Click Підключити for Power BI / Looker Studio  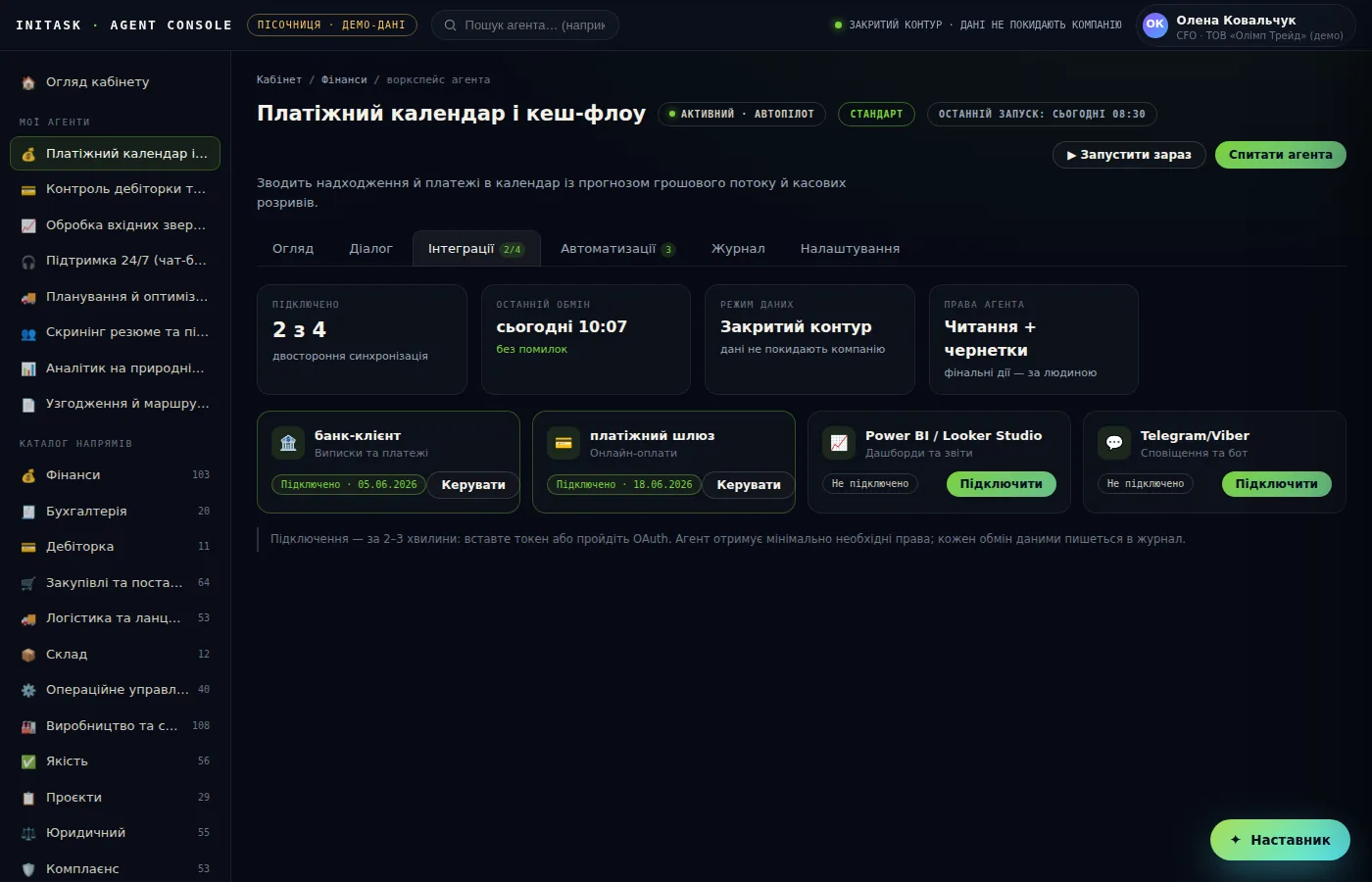tap(1002, 484)
